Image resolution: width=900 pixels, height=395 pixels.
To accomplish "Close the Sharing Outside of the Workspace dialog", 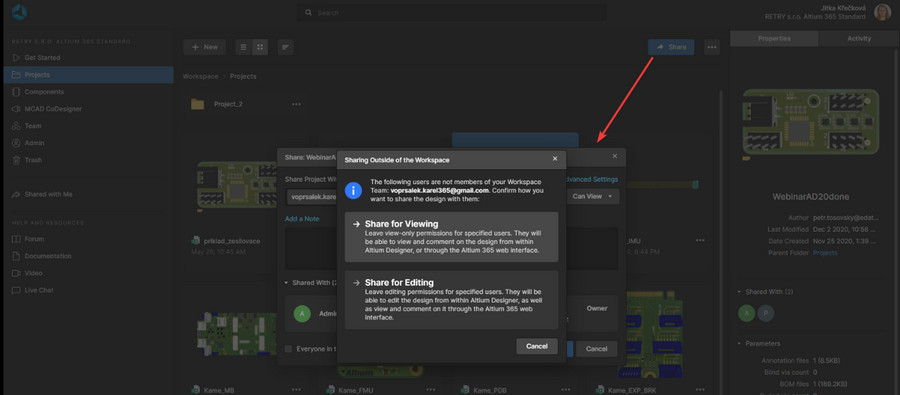I will click(x=554, y=159).
